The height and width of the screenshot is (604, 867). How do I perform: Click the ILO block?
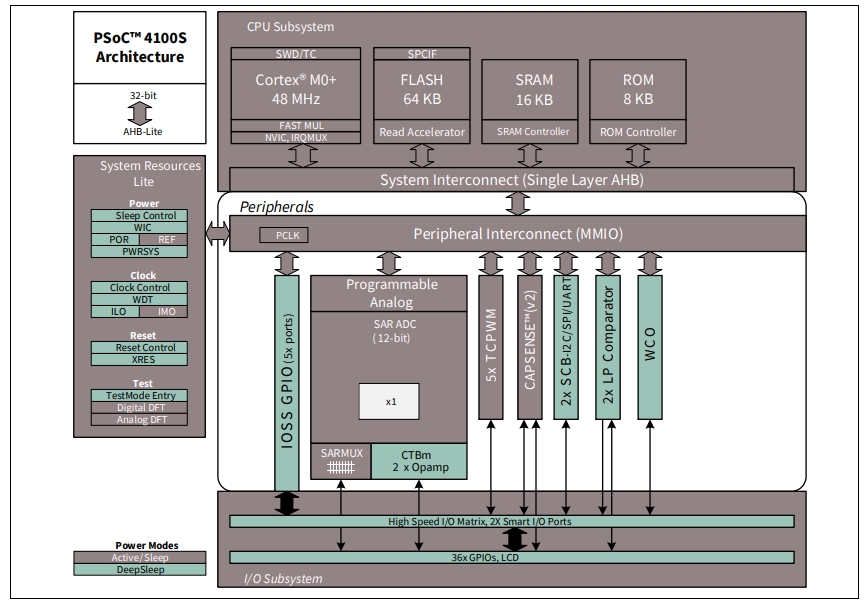point(115,311)
